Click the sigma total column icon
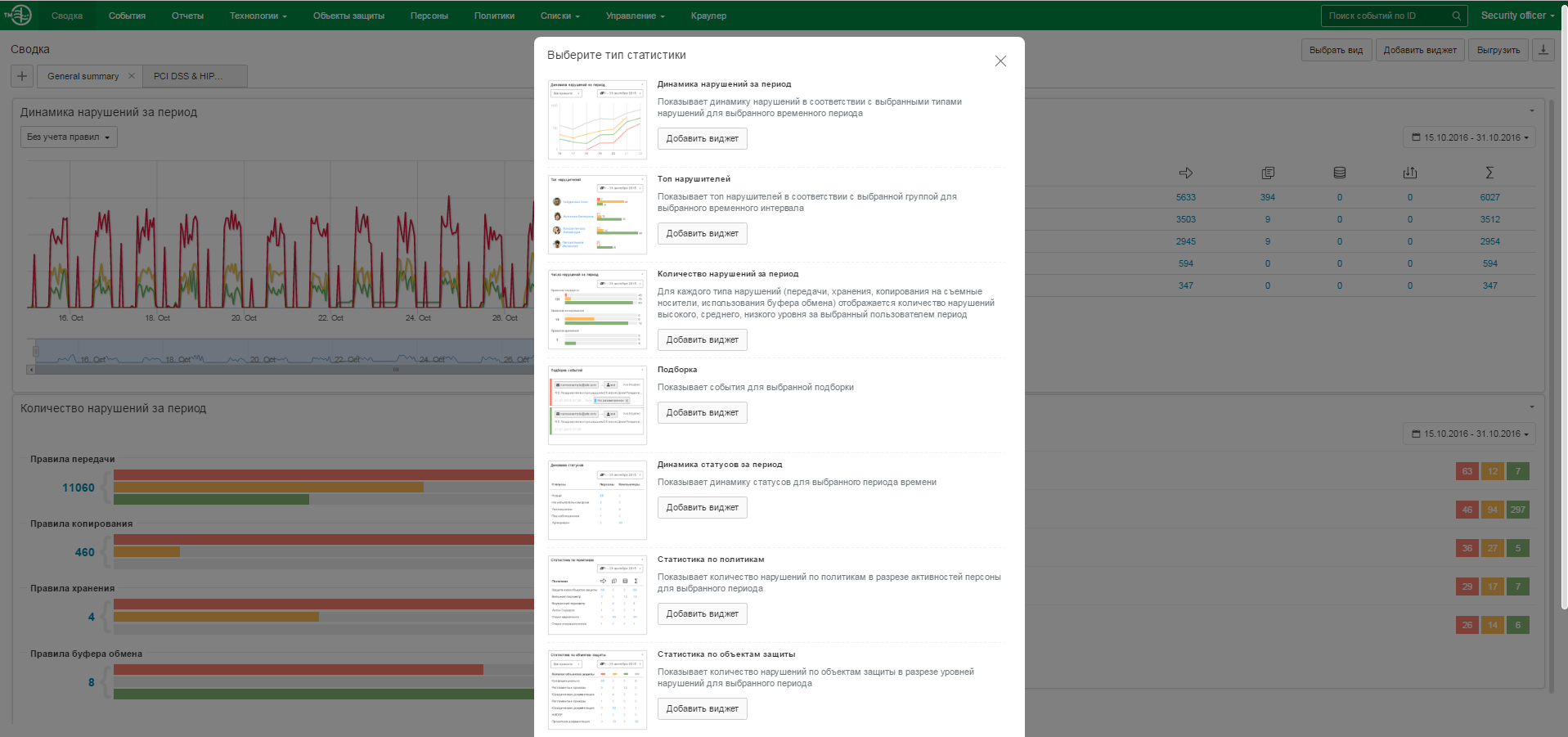This screenshot has height=737, width=1568. (1489, 173)
